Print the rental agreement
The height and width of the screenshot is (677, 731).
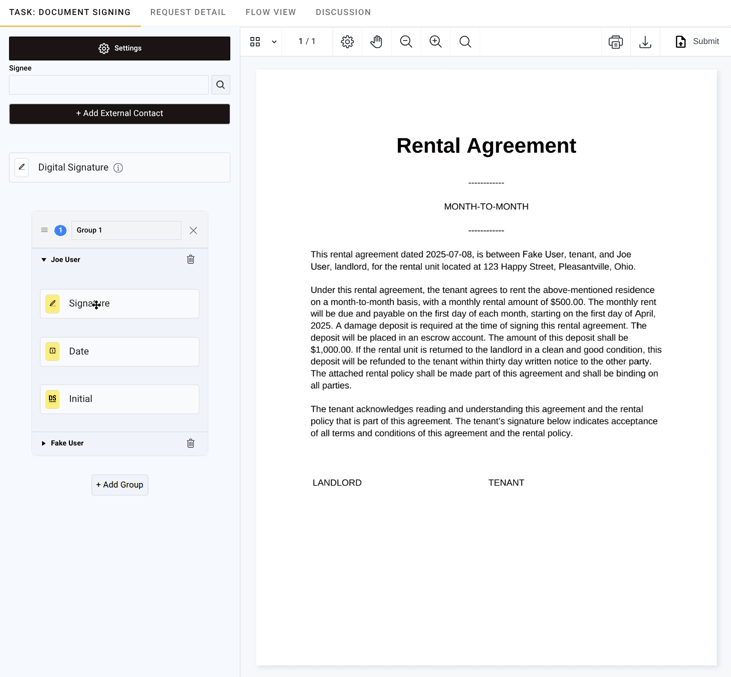(x=616, y=42)
